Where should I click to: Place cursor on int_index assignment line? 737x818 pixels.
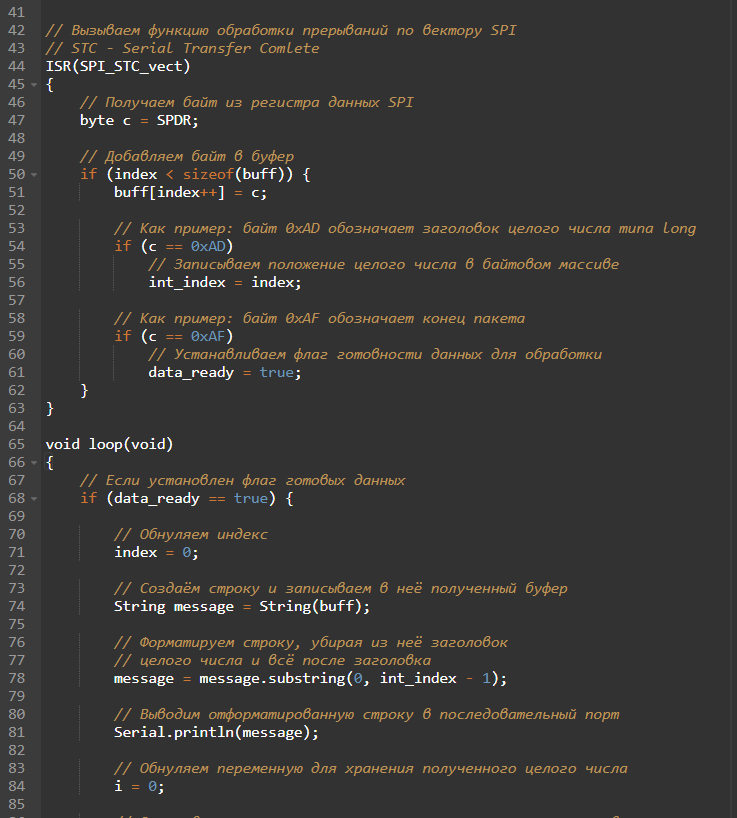225,283
